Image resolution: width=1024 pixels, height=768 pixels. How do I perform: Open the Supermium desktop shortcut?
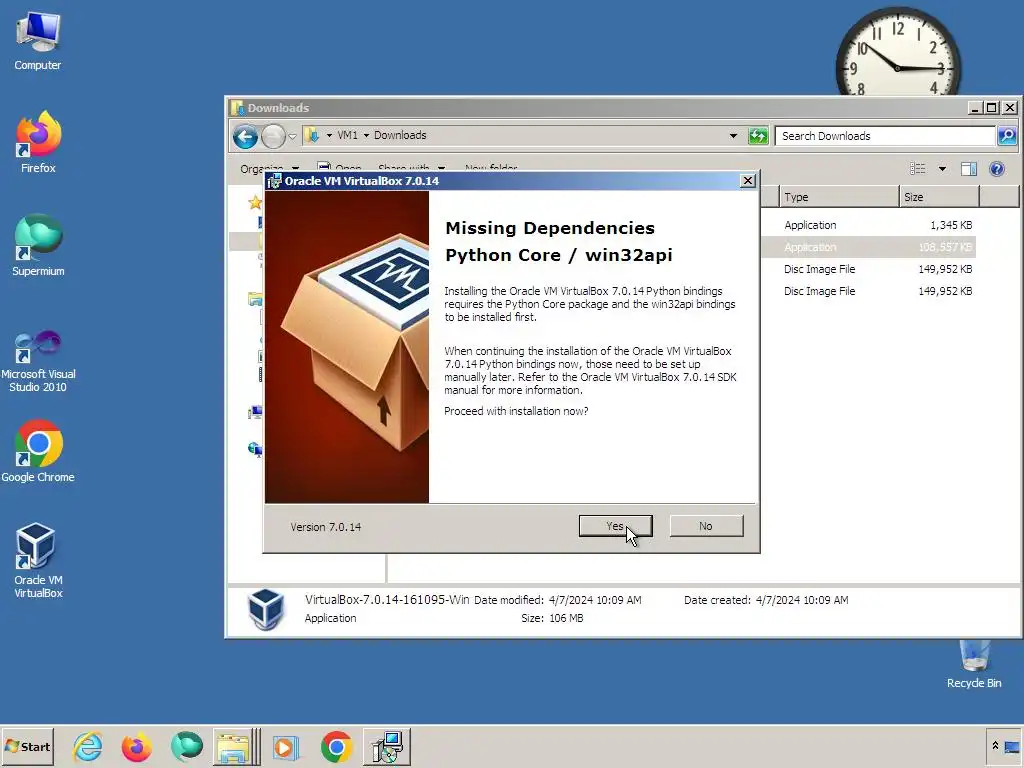point(38,245)
